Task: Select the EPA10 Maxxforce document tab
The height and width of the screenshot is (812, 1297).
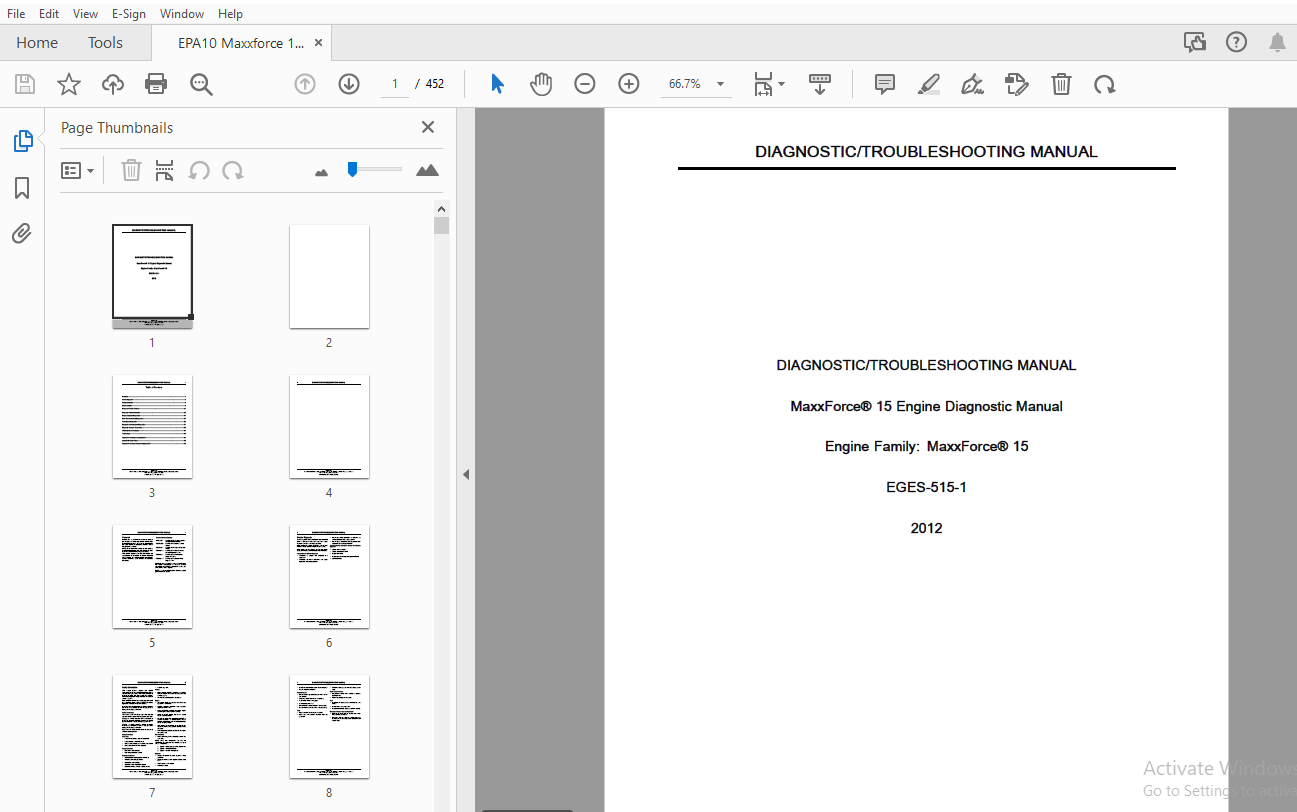Action: coord(241,43)
